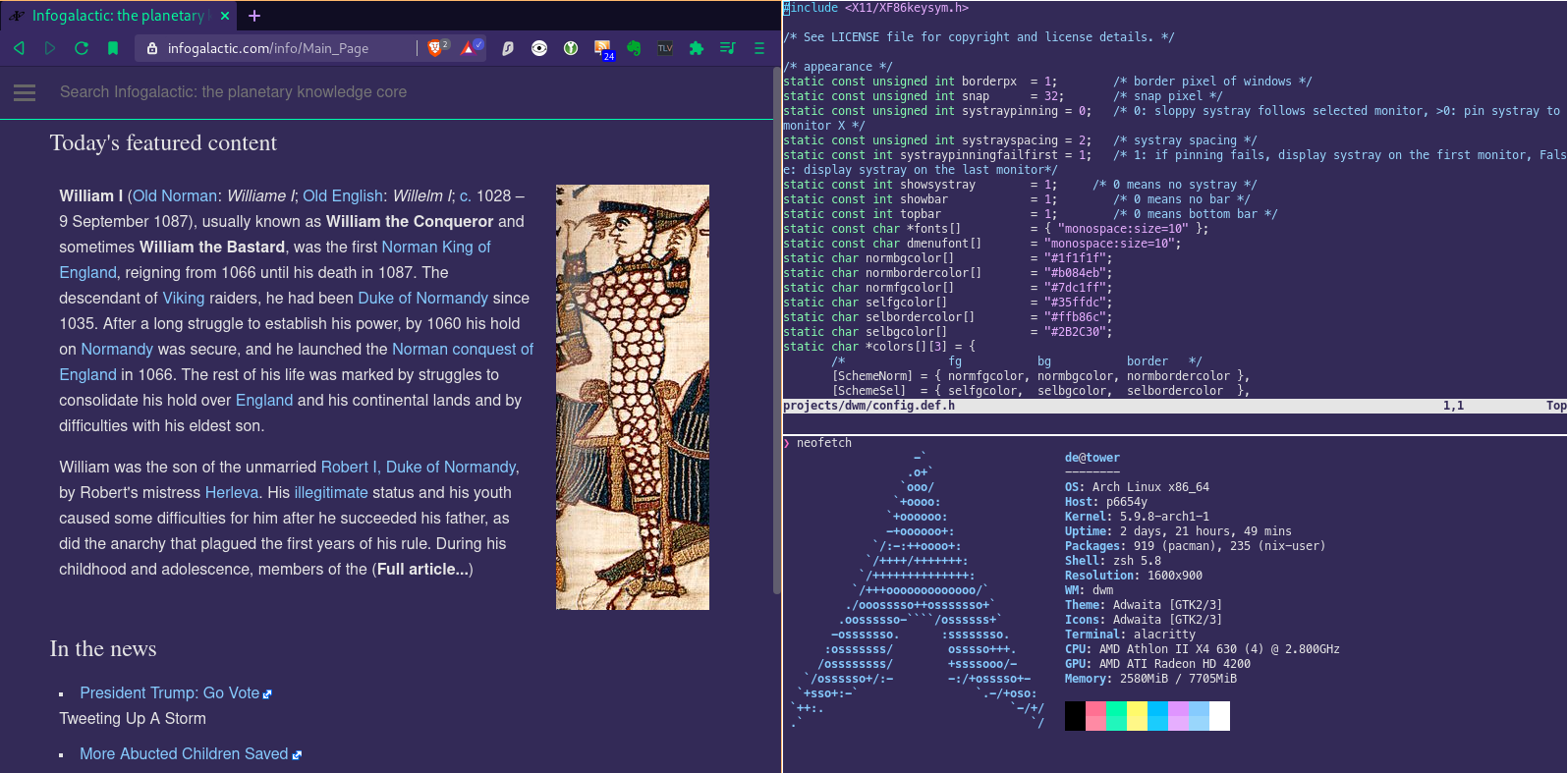The width and height of the screenshot is (1568, 773).
Task: Open the Viking link
Action: coord(184,299)
